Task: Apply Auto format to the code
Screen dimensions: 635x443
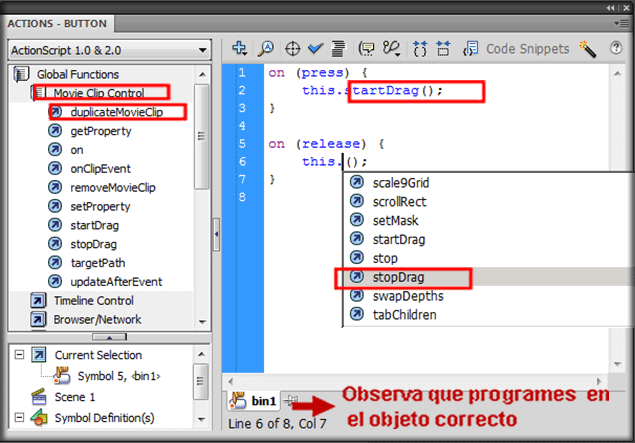Action: pos(338,48)
